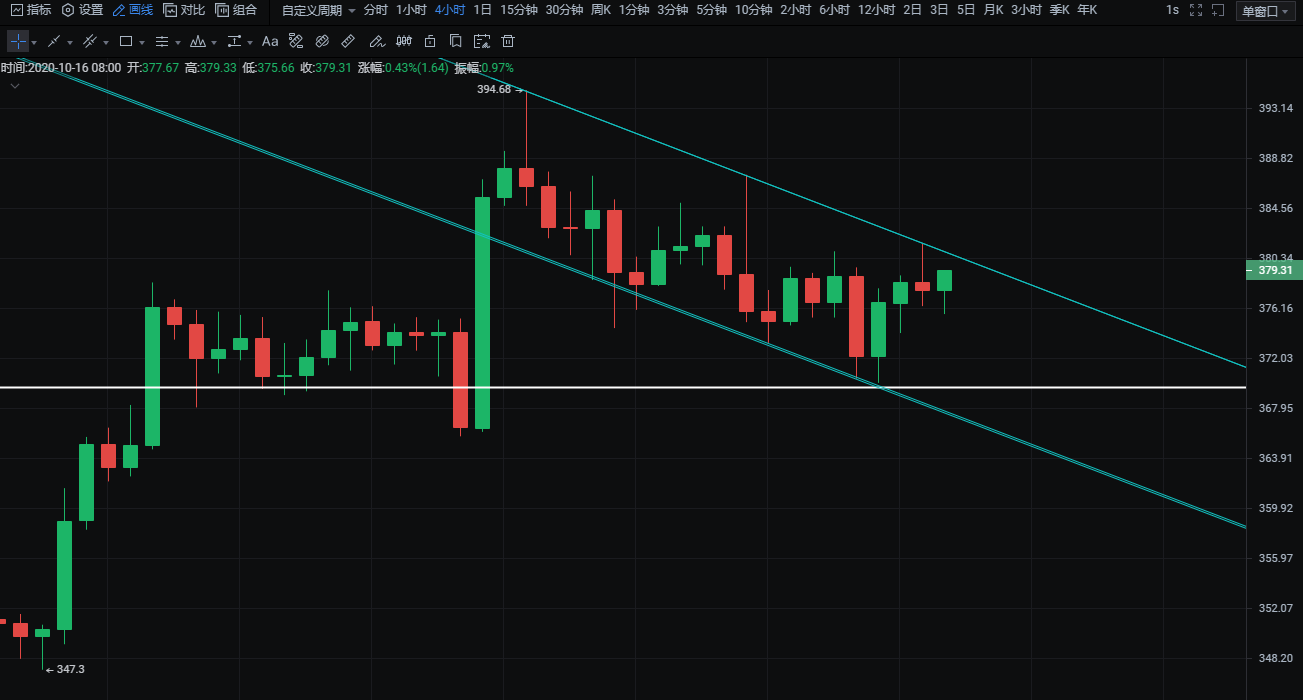This screenshot has width=1303, height=700.
Task: Open the 指标 indicators menu
Action: 31,10
